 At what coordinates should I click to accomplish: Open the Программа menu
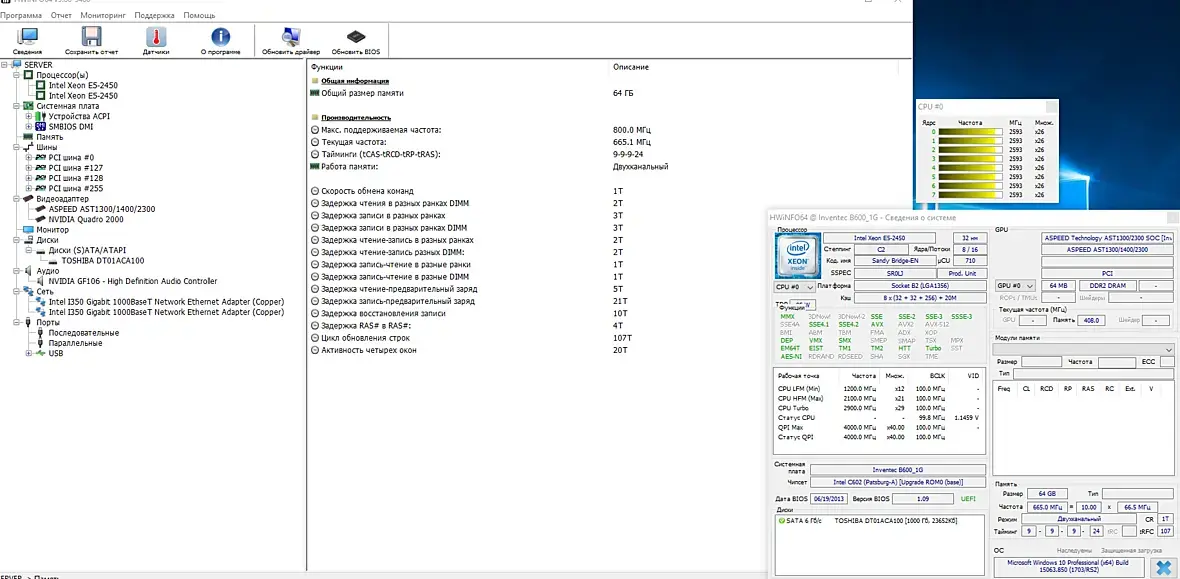21,15
